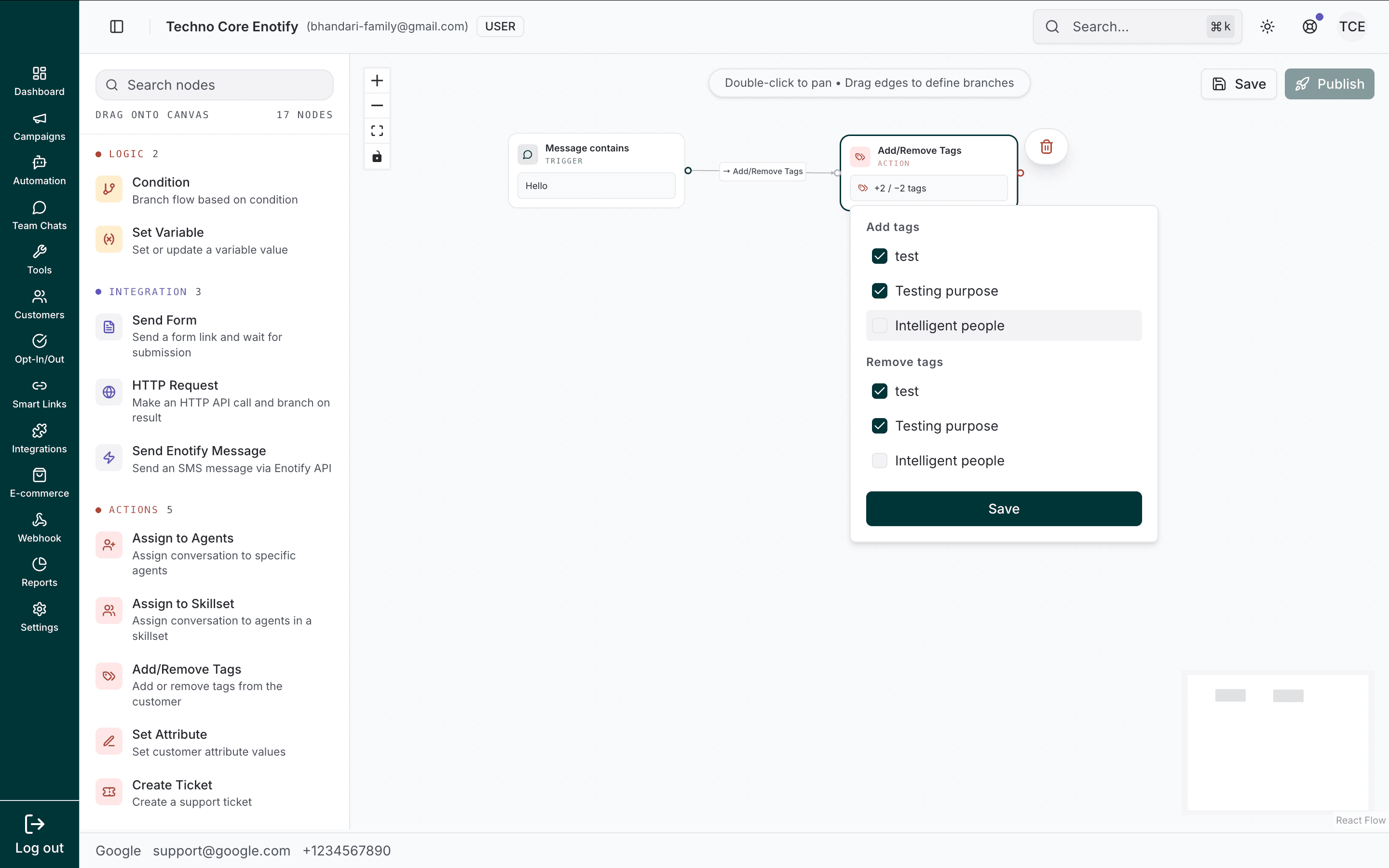The image size is (1389, 868).
Task: Zoom out on the canvas
Action: point(377,106)
